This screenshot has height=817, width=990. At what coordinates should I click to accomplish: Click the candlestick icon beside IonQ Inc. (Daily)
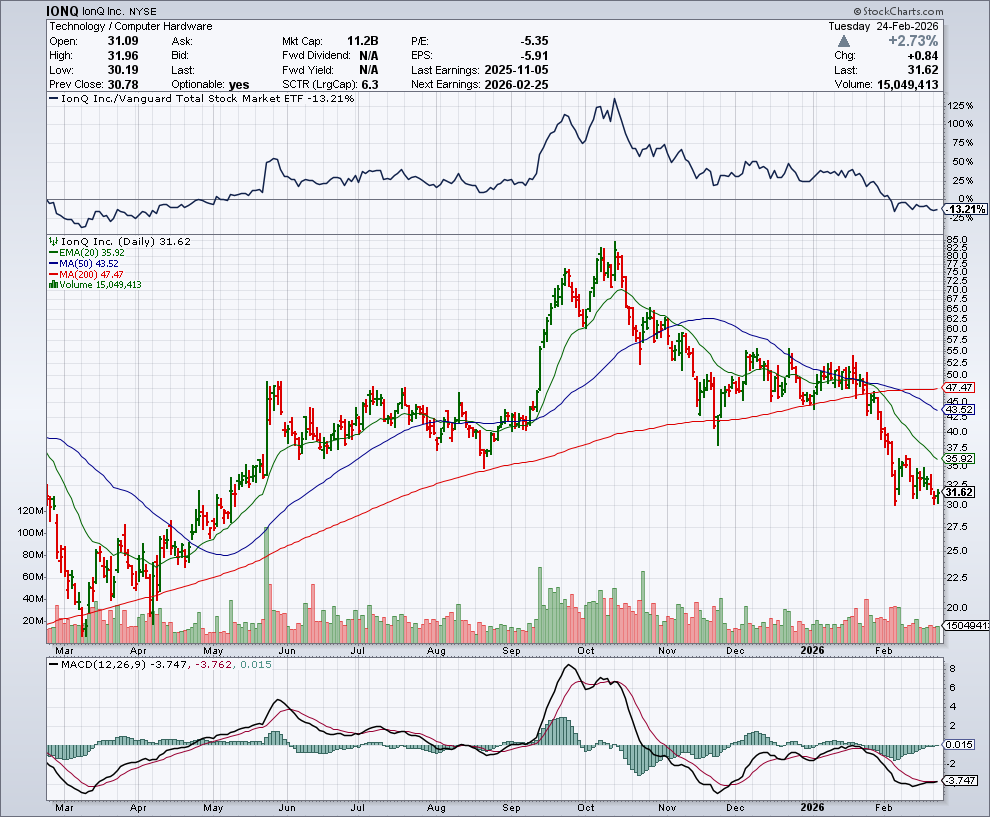point(54,241)
